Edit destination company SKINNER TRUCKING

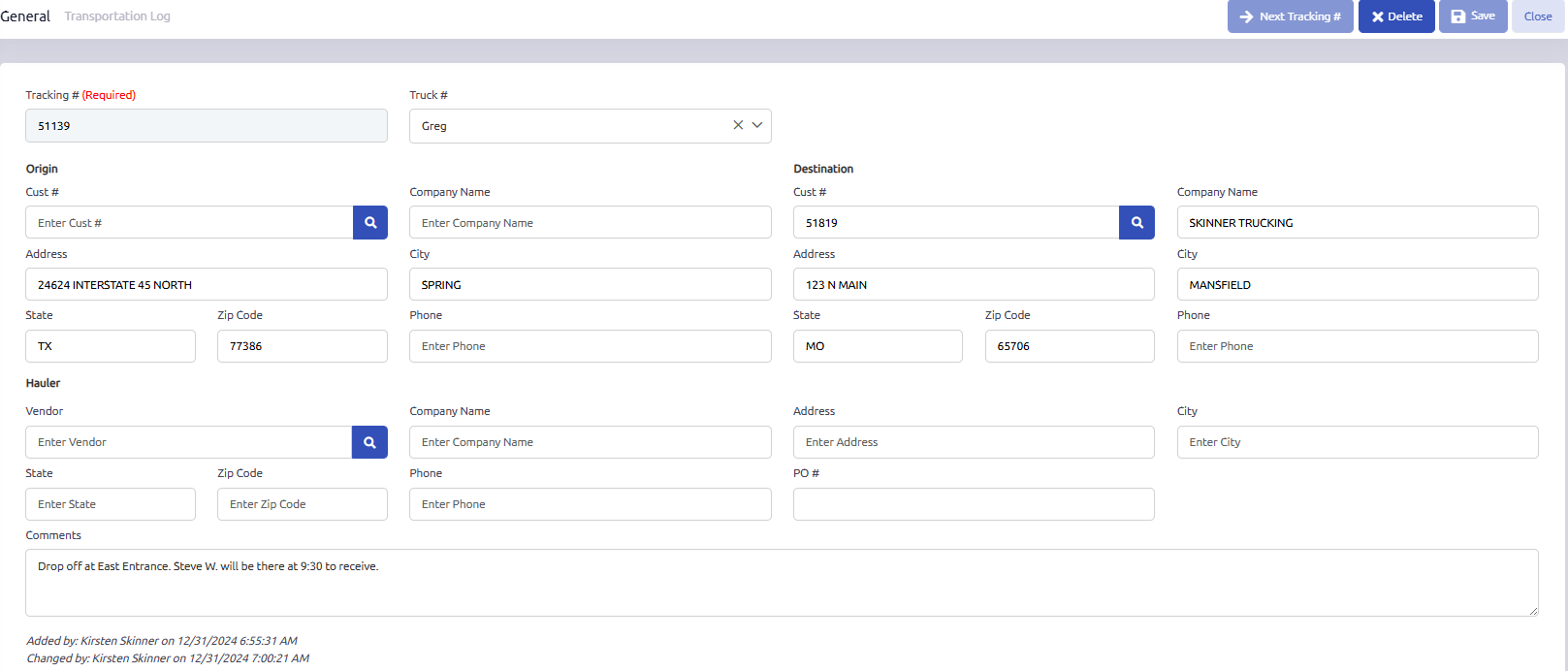click(x=1358, y=222)
